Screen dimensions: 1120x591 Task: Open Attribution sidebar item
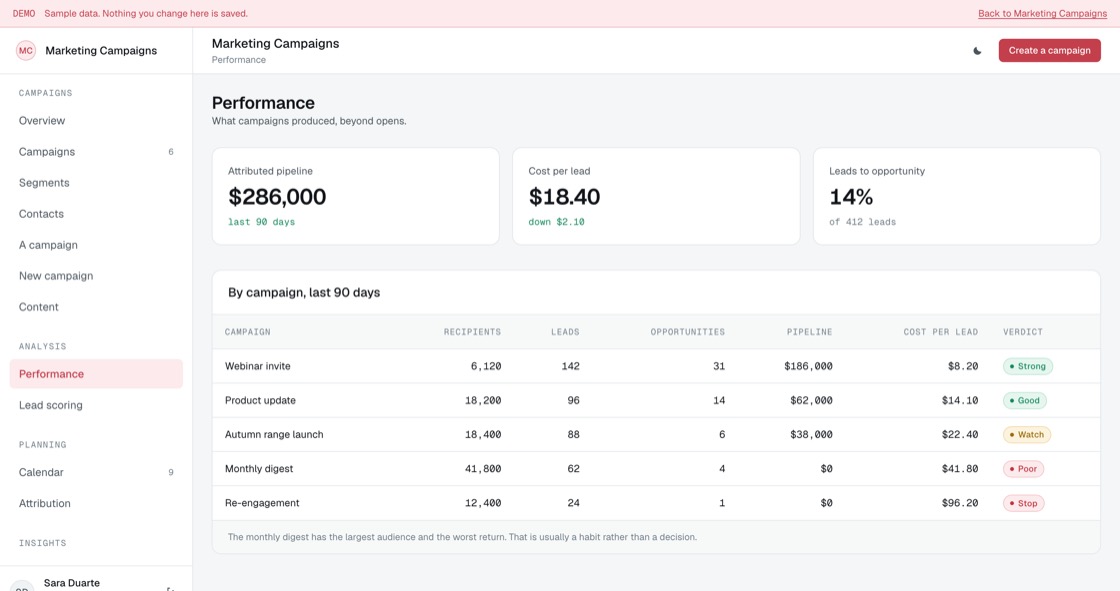coord(96,503)
